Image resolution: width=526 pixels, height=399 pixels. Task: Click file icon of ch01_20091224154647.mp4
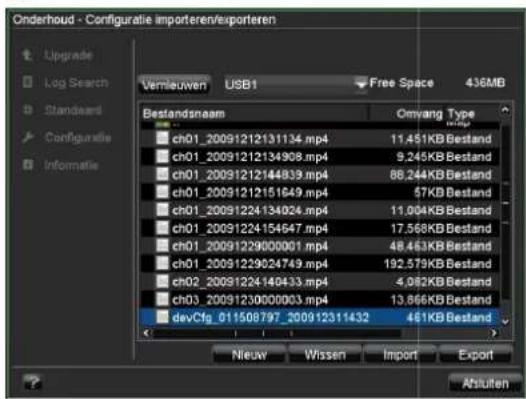point(162,228)
